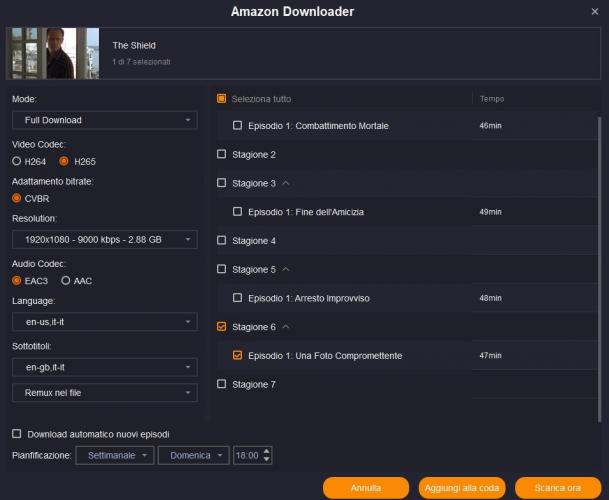Select the H264 video codec
This screenshot has height=500, width=609.
click(x=16, y=160)
